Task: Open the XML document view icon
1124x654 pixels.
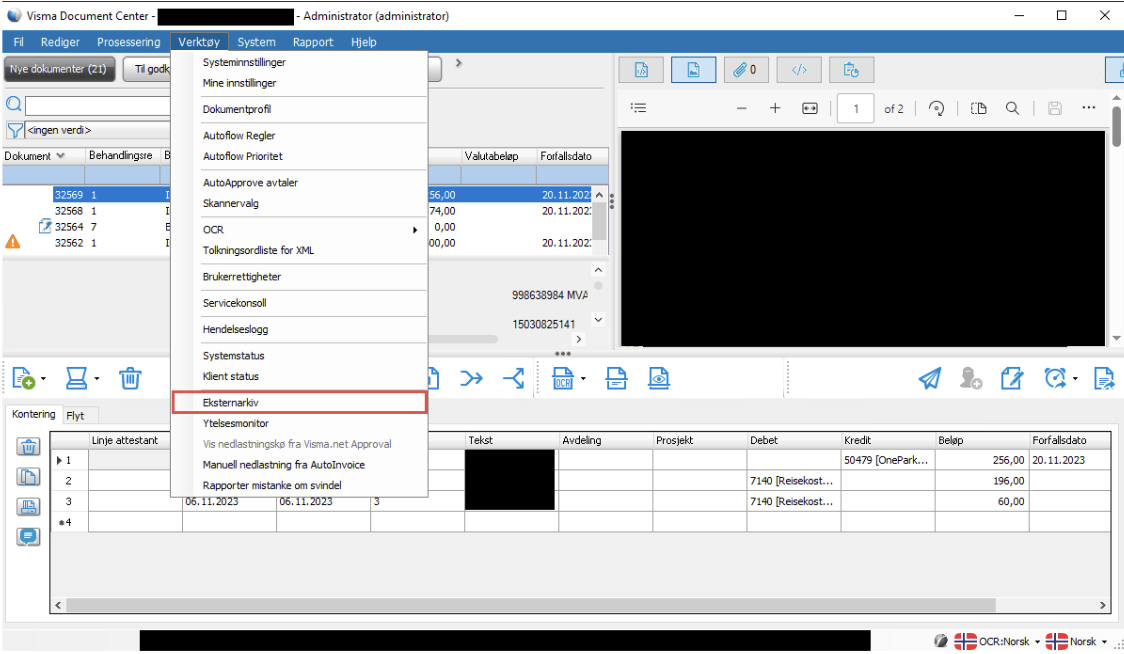Action: pos(641,70)
